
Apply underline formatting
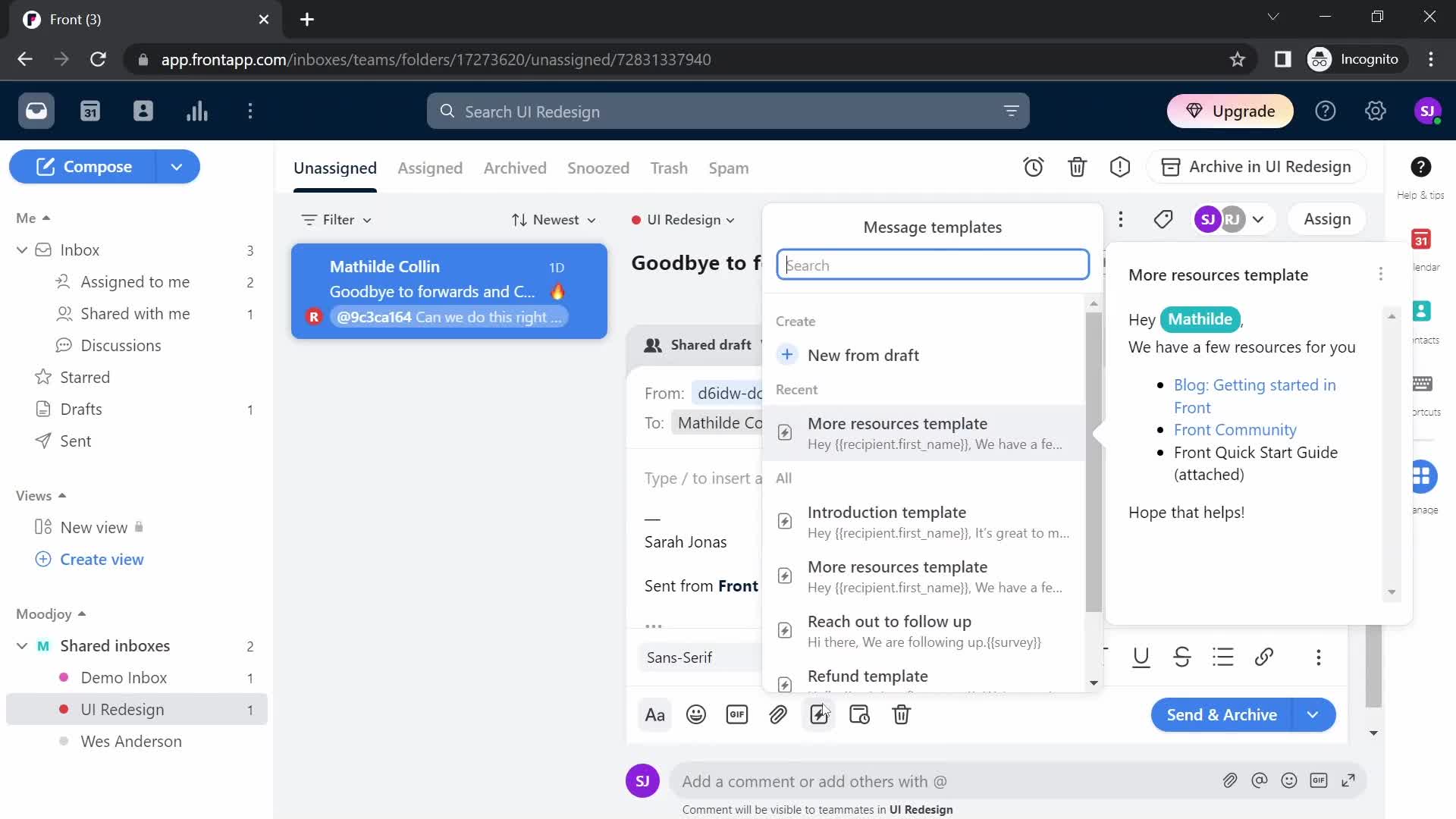tap(1141, 657)
